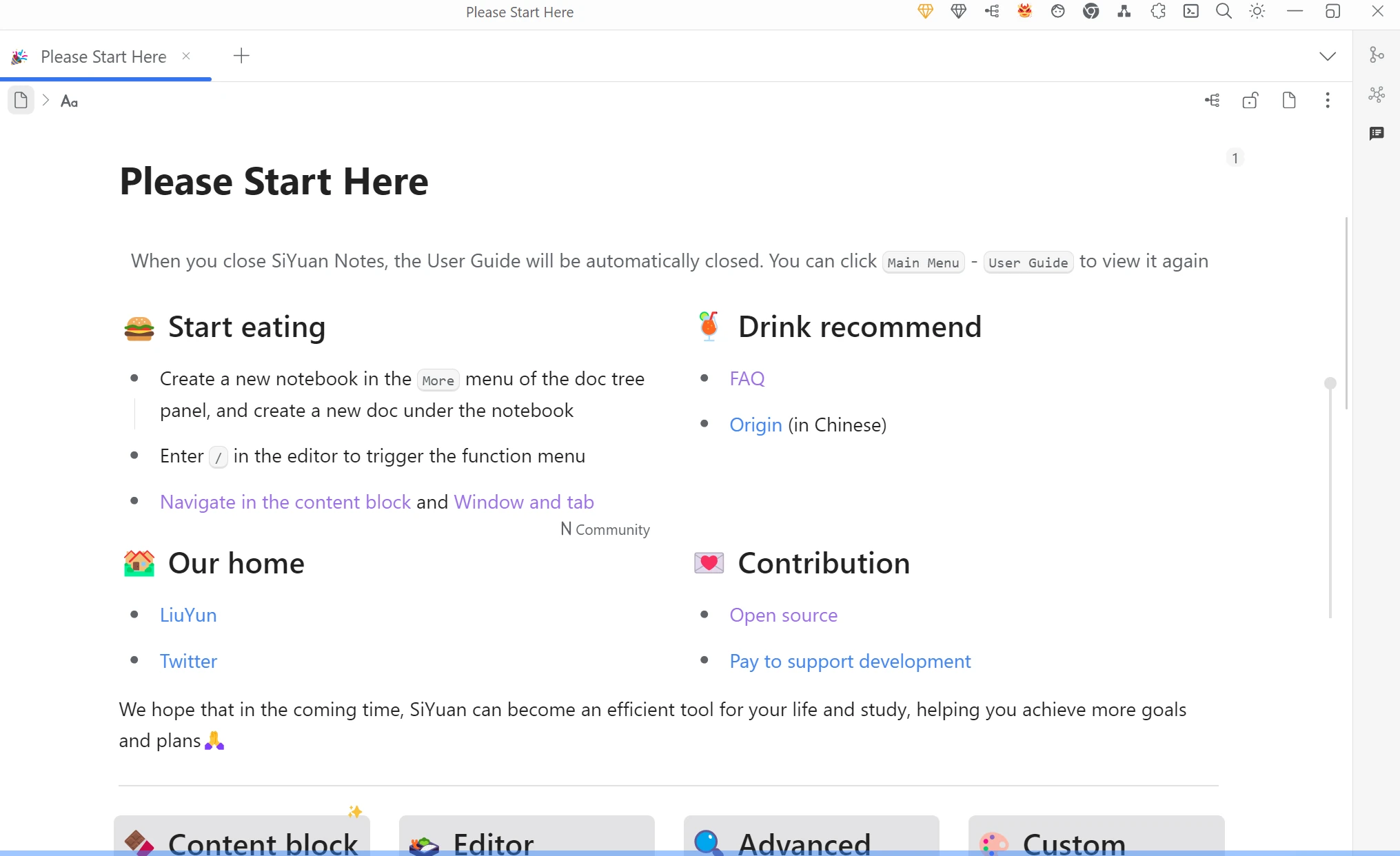Open the comment panel icon in right sidebar
The height and width of the screenshot is (856, 1400).
1377,134
